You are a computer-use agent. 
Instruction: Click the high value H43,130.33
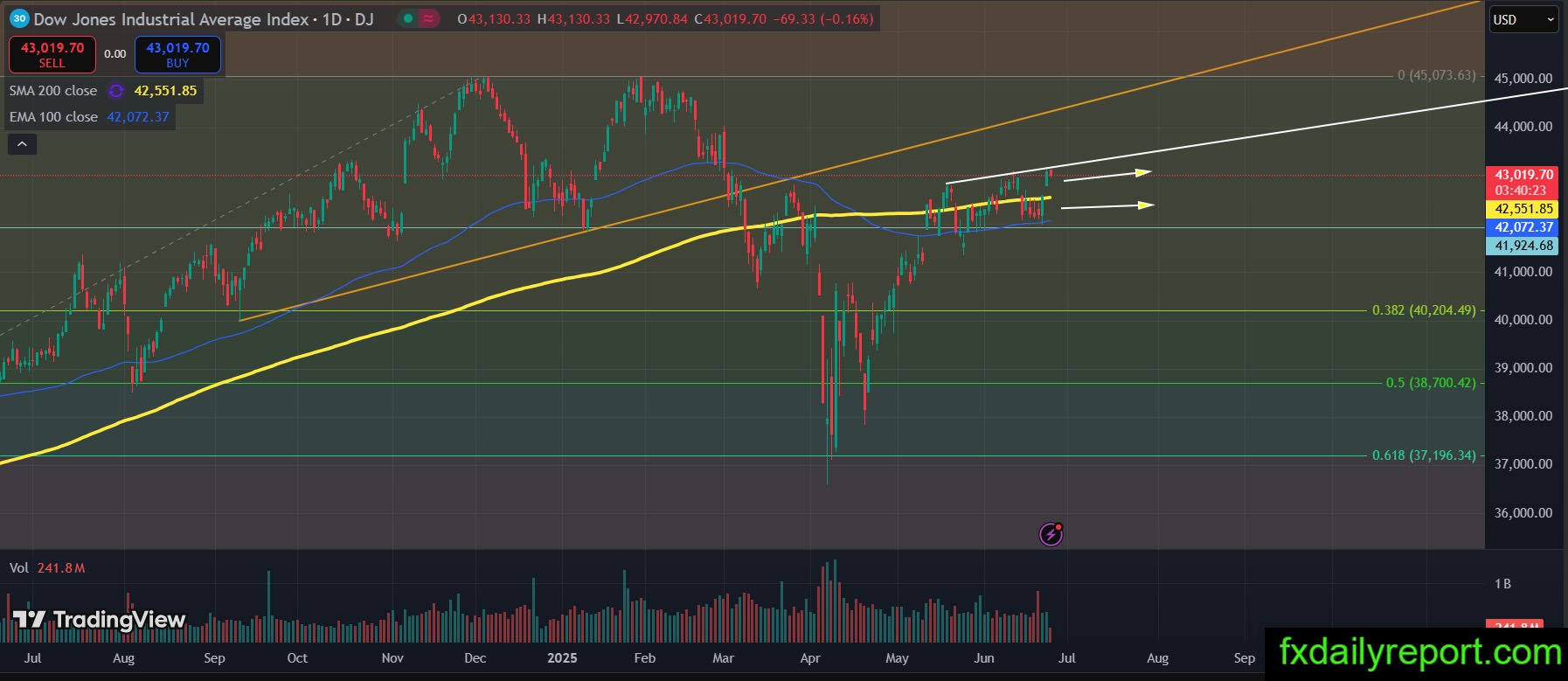pyautogui.click(x=573, y=18)
